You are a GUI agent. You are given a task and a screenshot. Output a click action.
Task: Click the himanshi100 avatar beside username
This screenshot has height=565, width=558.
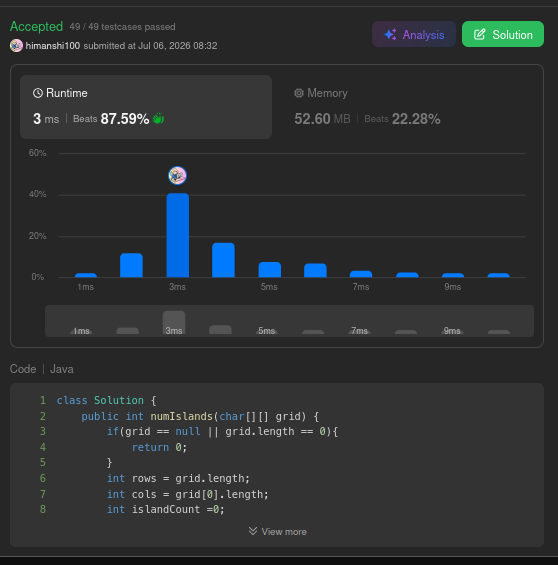point(17,46)
